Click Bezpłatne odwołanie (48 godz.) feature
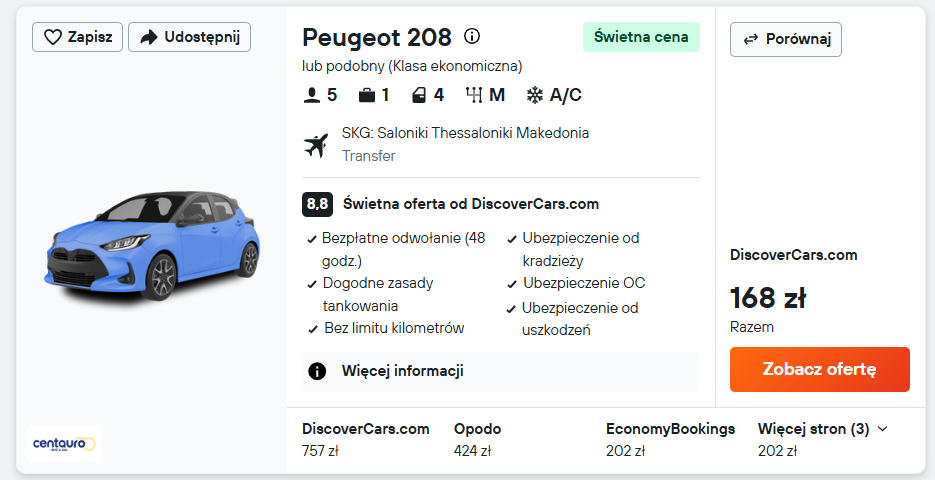Screen dimensions: 935x480 pos(403,249)
